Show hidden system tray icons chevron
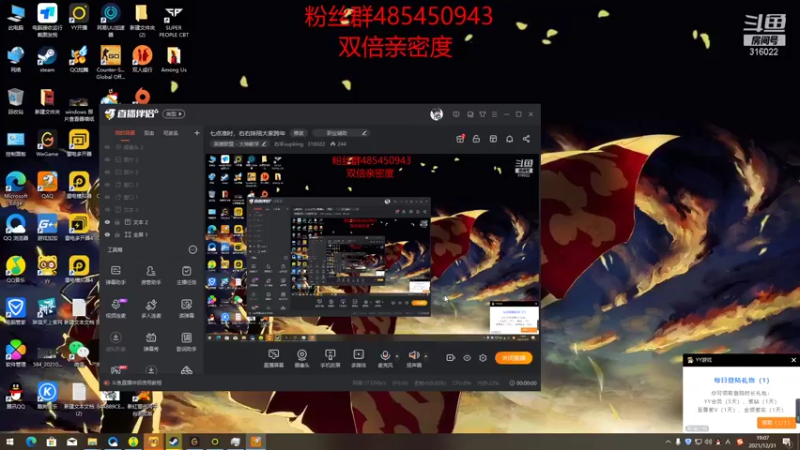Screen dimensions: 800x450 (x=668, y=442)
